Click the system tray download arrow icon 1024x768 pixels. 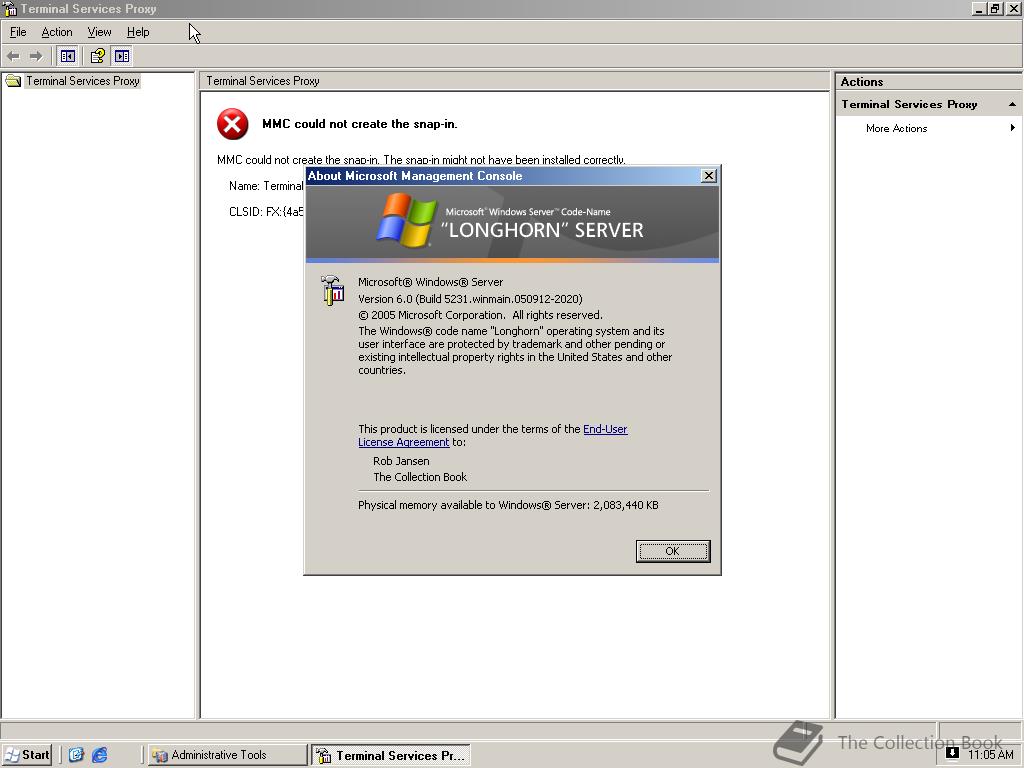pyautogui.click(x=952, y=752)
